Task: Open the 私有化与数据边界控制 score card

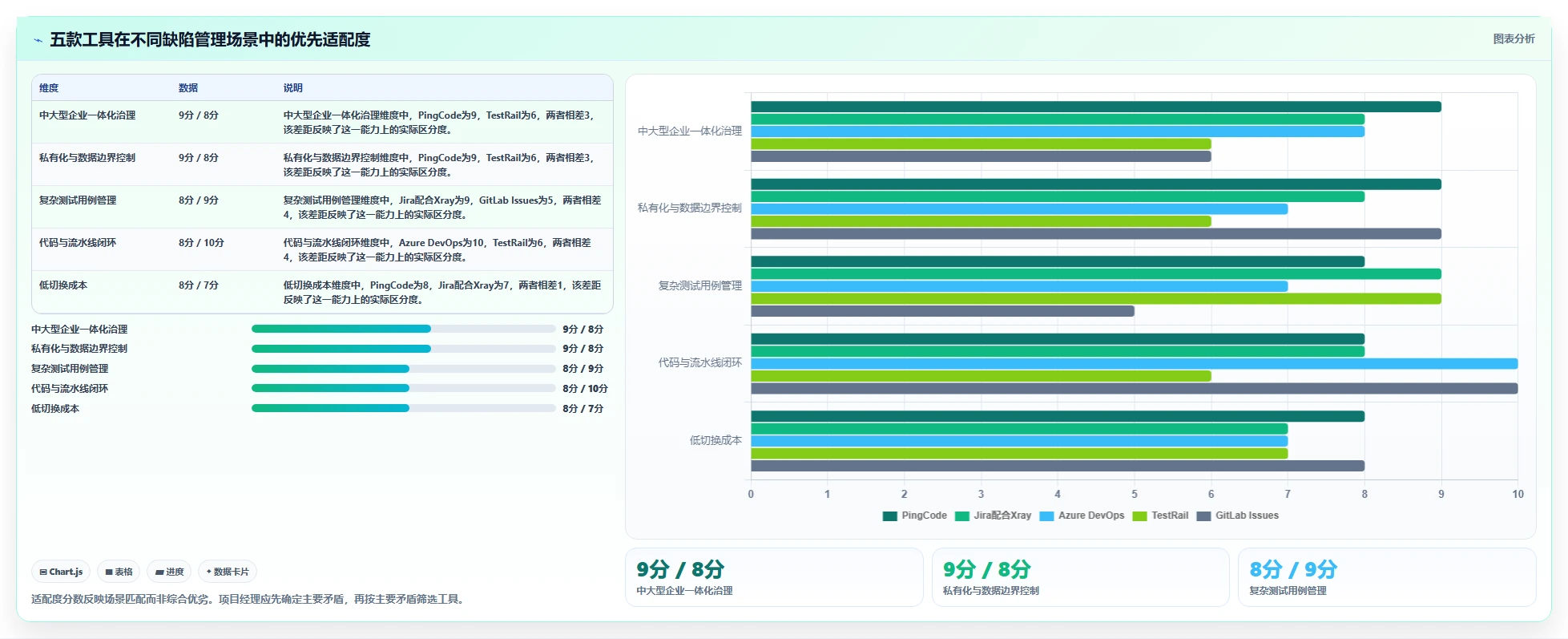Action: click(1080, 577)
